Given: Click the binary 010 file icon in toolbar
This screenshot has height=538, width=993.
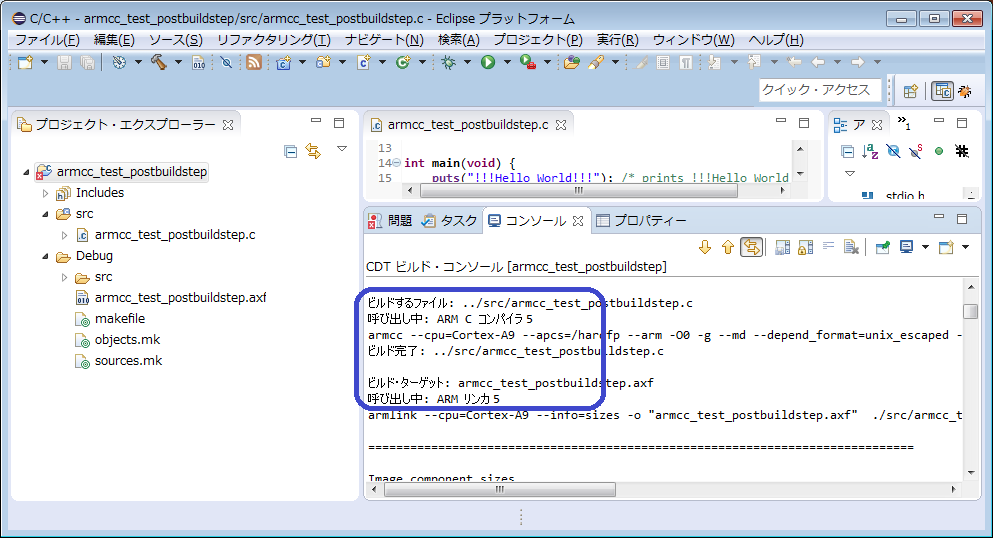Looking at the screenshot, I should [199, 62].
